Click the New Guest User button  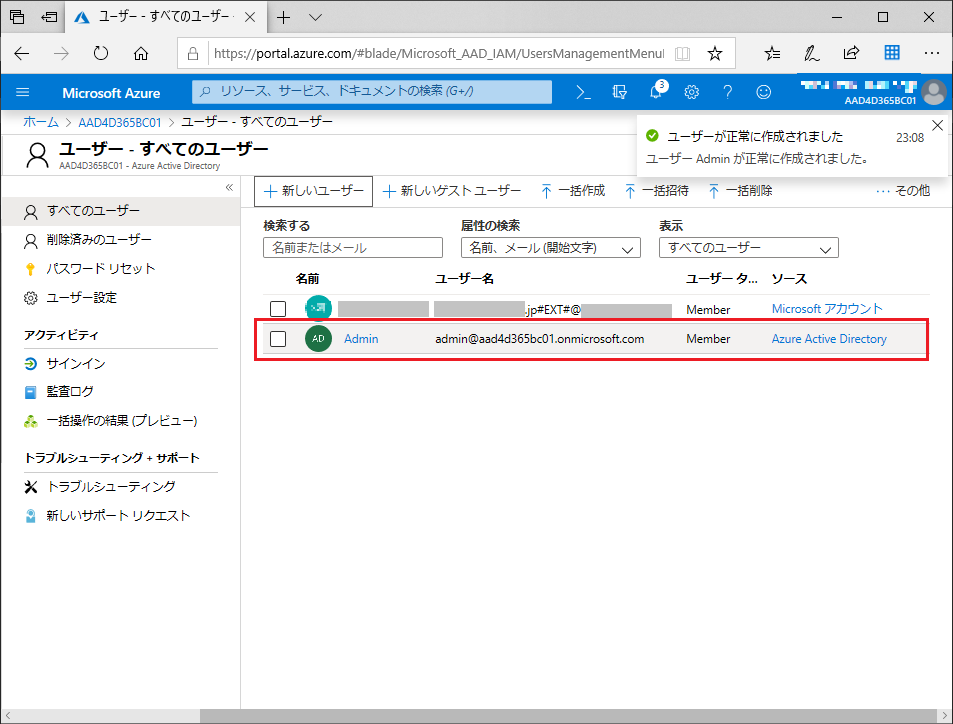pos(452,191)
